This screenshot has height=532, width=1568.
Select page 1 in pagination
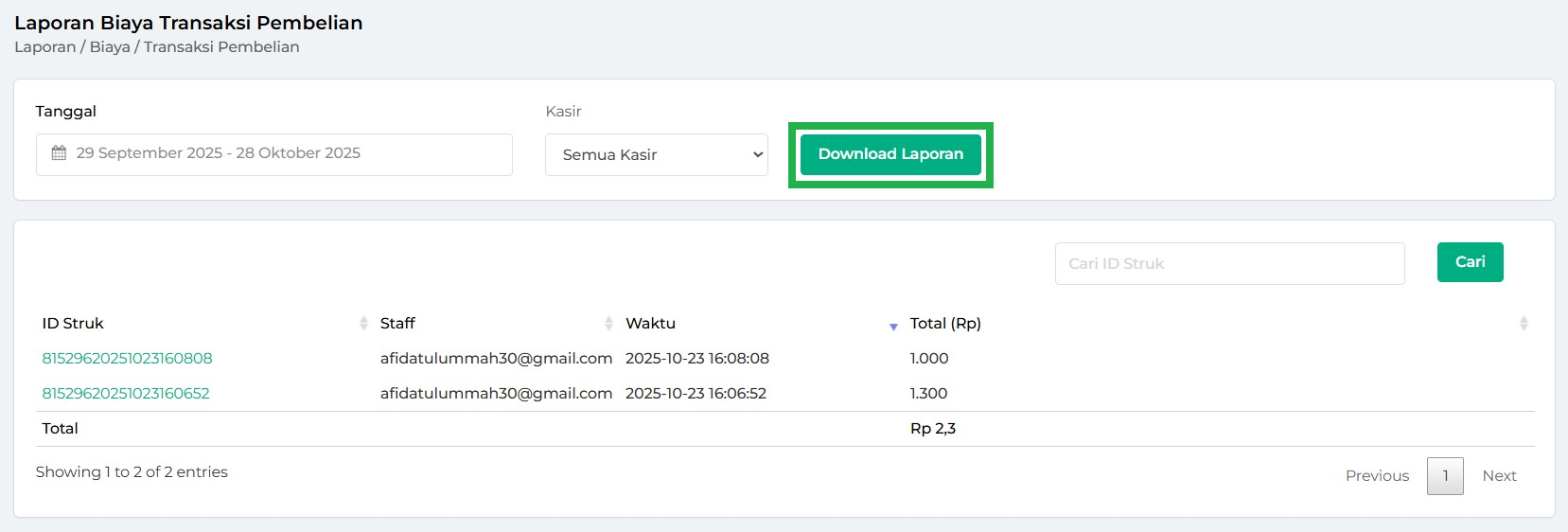tap(1445, 476)
